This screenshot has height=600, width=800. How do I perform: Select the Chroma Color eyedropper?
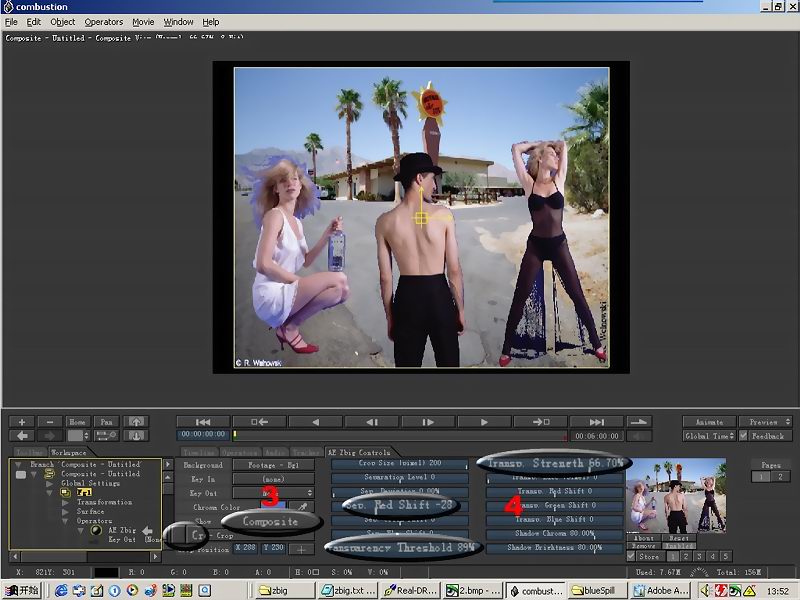[302, 507]
